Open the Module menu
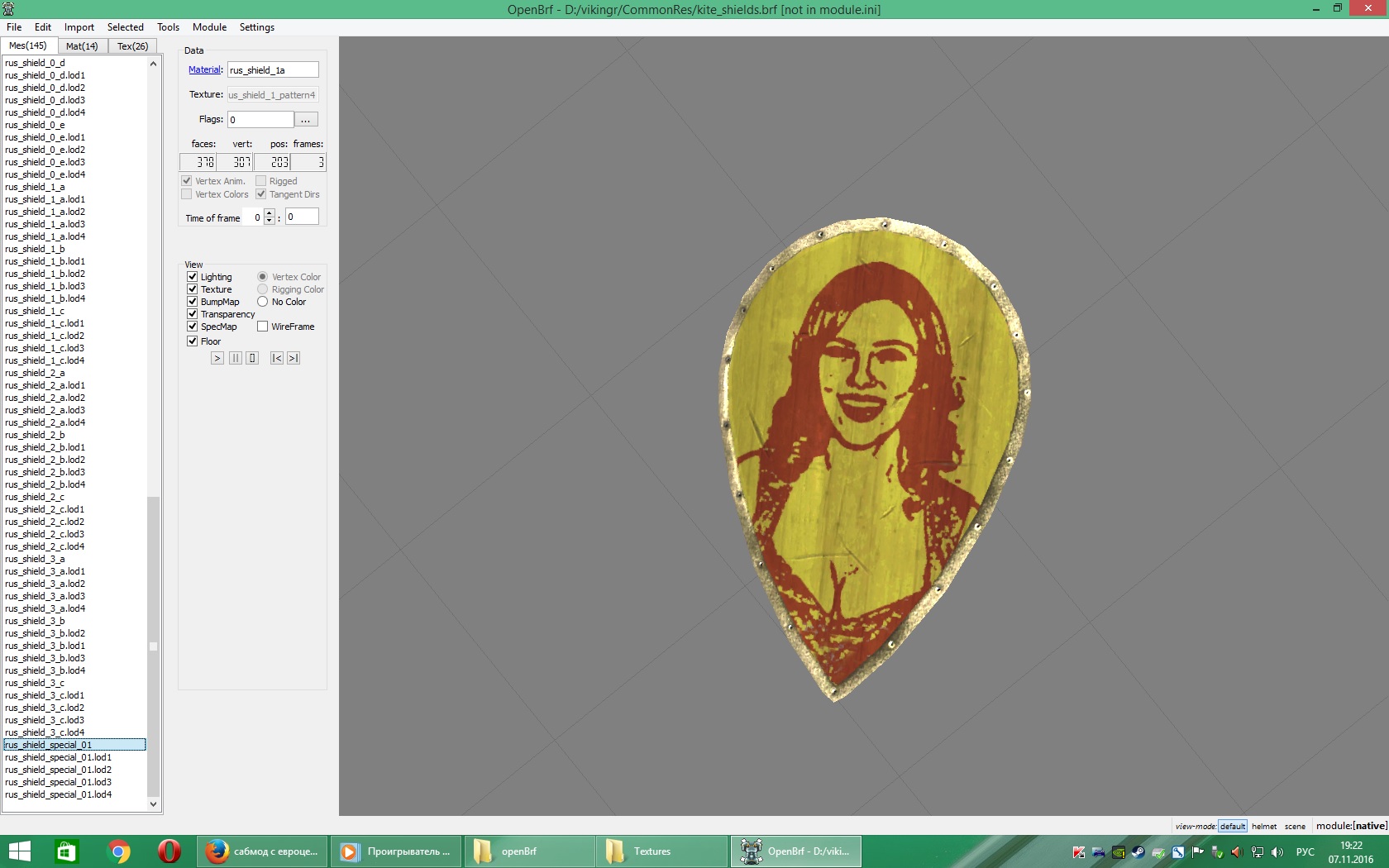The width and height of the screenshot is (1389, 868). click(x=210, y=27)
